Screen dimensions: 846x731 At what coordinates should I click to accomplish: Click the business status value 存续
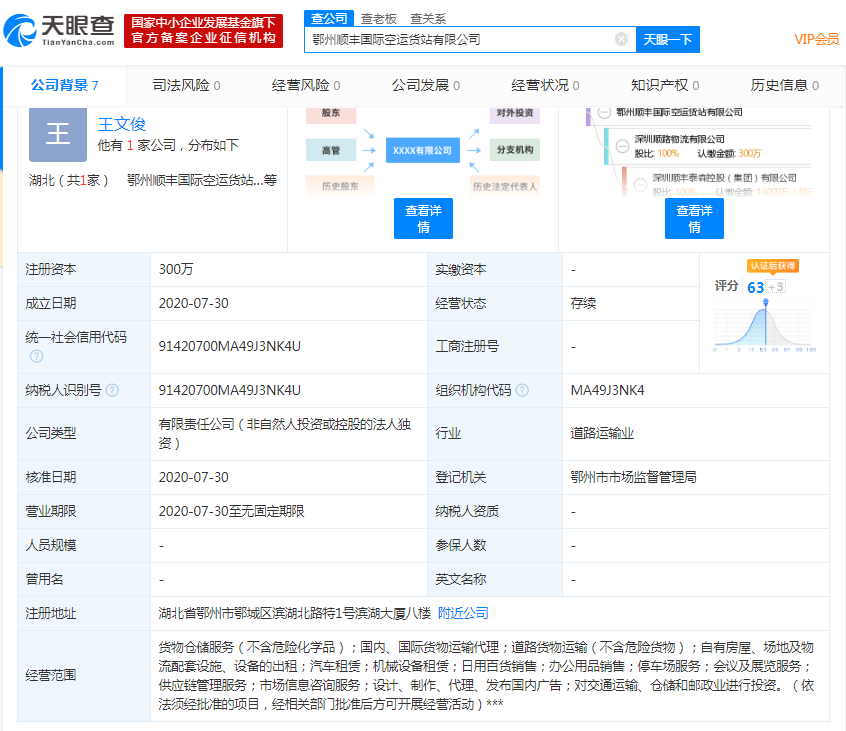(x=583, y=303)
